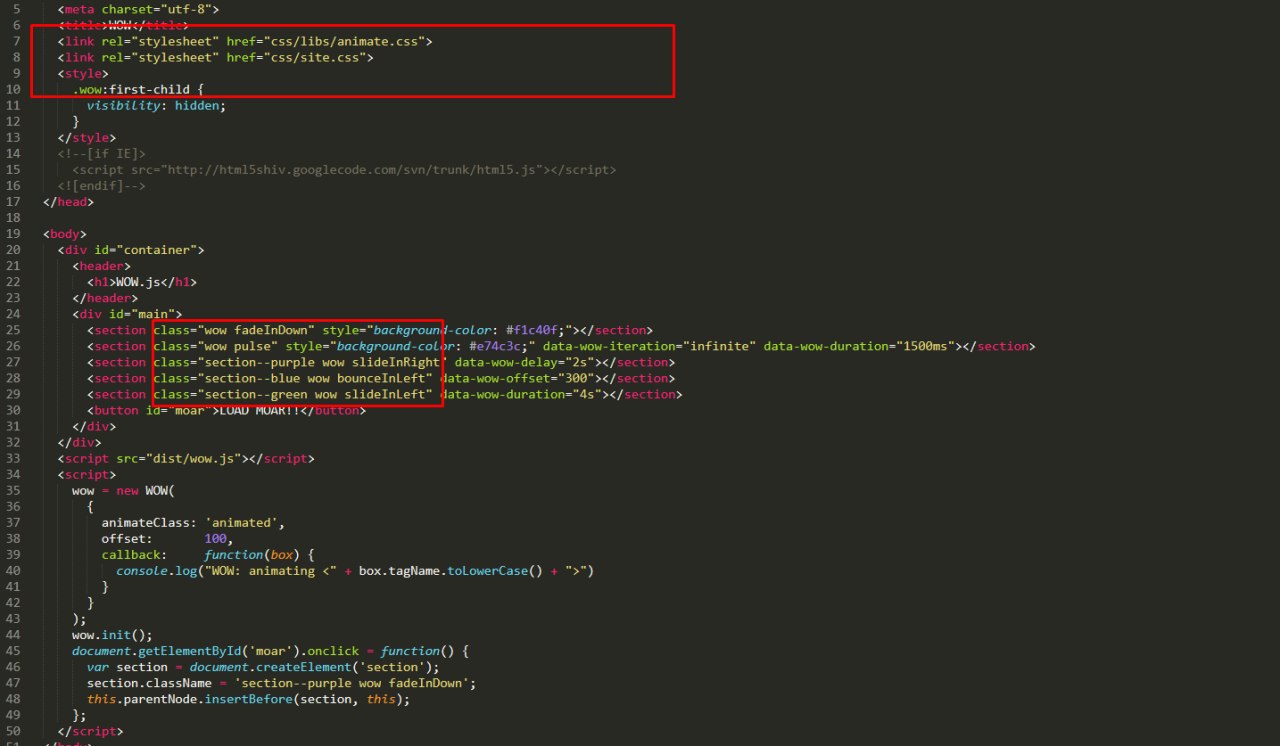Click the wow.init(); statement

pyautogui.click(x=113, y=633)
